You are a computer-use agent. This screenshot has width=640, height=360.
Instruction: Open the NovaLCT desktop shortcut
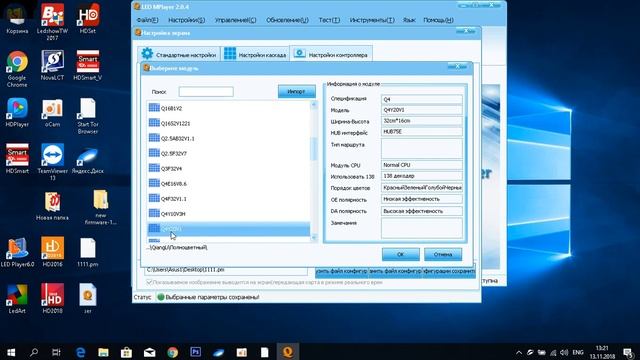(52, 65)
